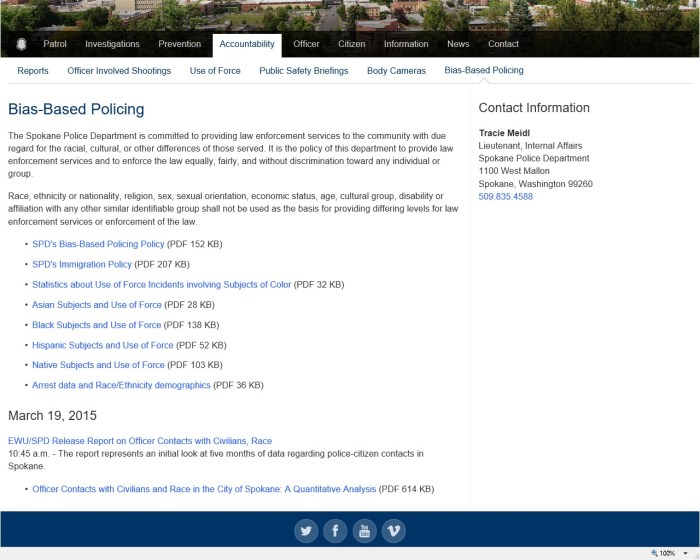The width and height of the screenshot is (700, 560).
Task: Open EWU/SPD Release Report headline
Action: 140,441
